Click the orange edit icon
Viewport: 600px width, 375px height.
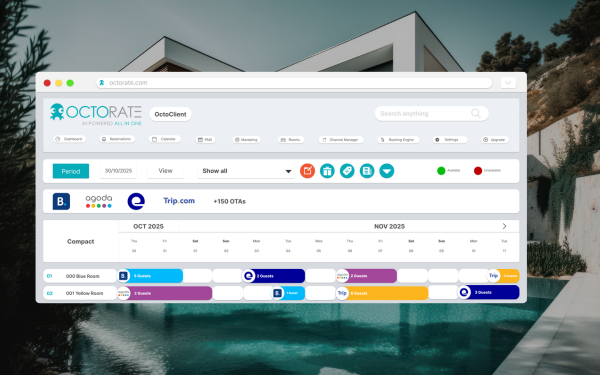[x=307, y=171]
